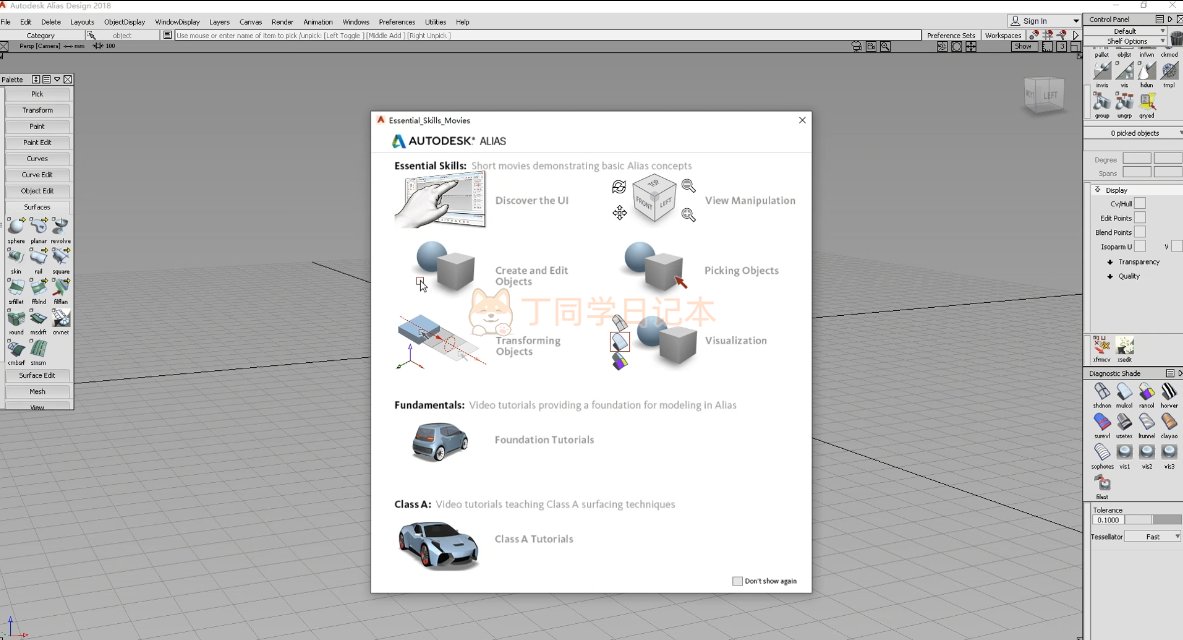Screen dimensions: 1183x640
Task: Enable the Cv/Hull display checkbox
Action: [1139, 203]
